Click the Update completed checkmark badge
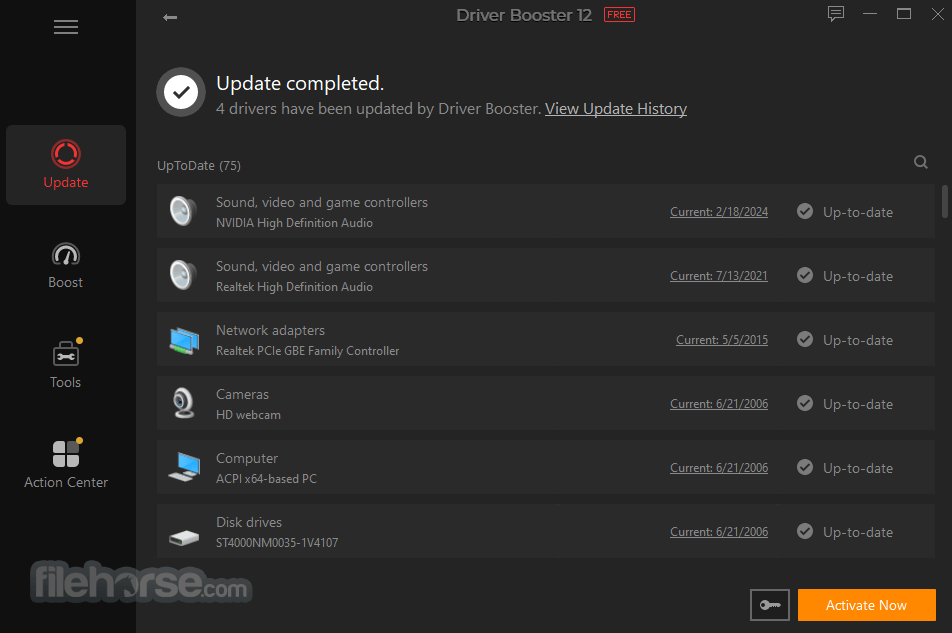Screen dimensions: 952x633 [x=181, y=92]
